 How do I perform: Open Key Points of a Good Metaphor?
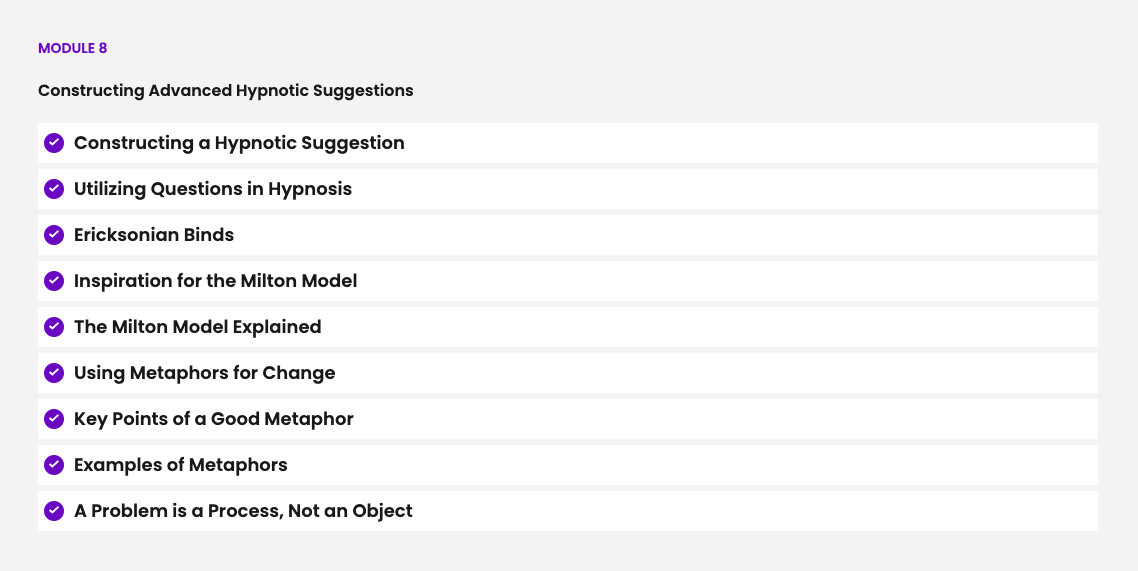(x=213, y=419)
